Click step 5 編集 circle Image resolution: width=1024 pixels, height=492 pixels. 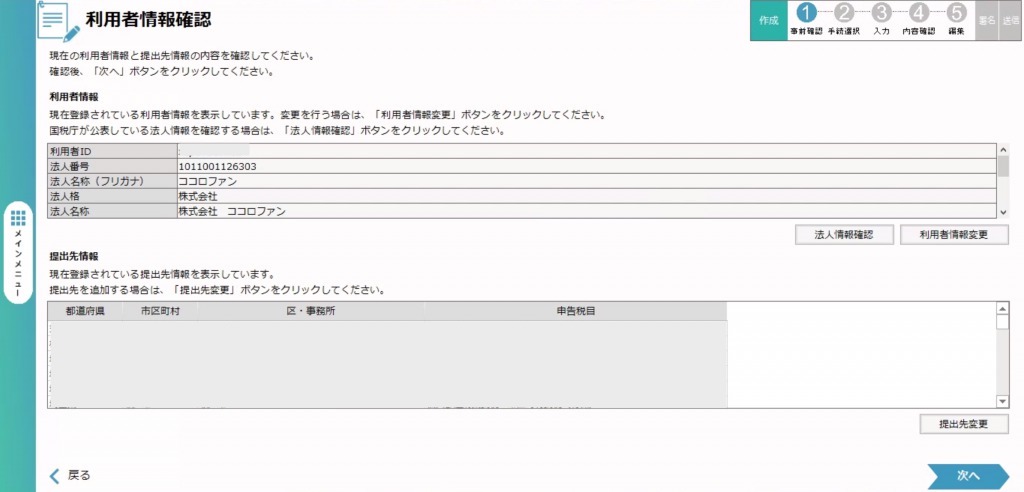(955, 13)
